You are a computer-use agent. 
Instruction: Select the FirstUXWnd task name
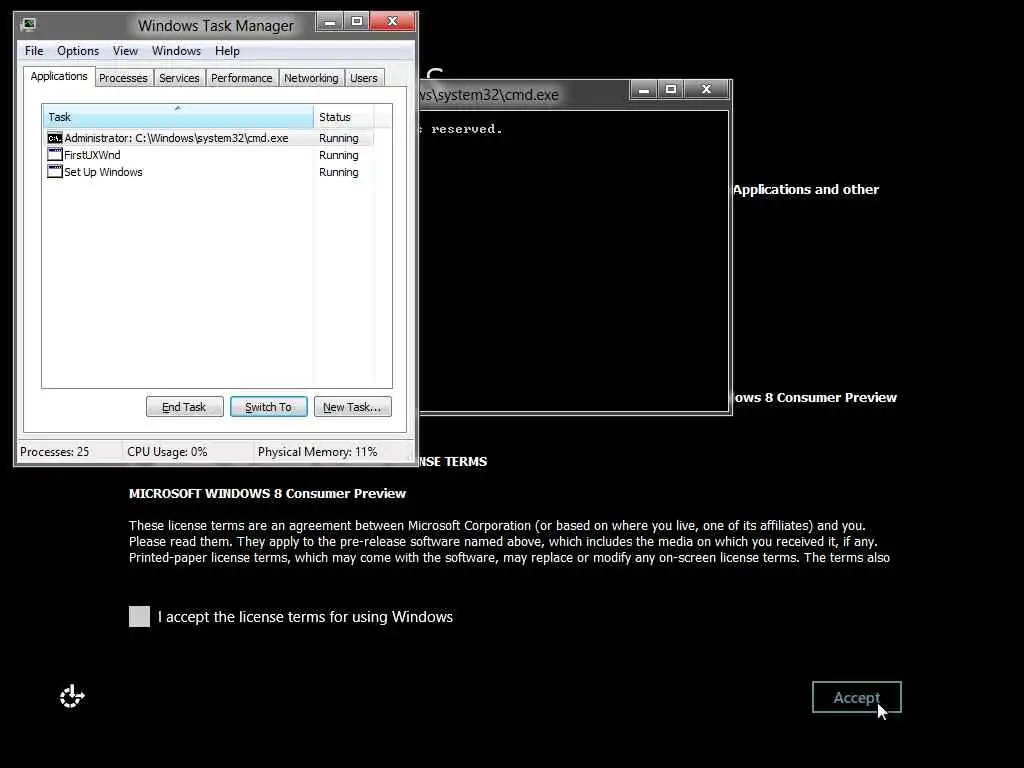92,155
